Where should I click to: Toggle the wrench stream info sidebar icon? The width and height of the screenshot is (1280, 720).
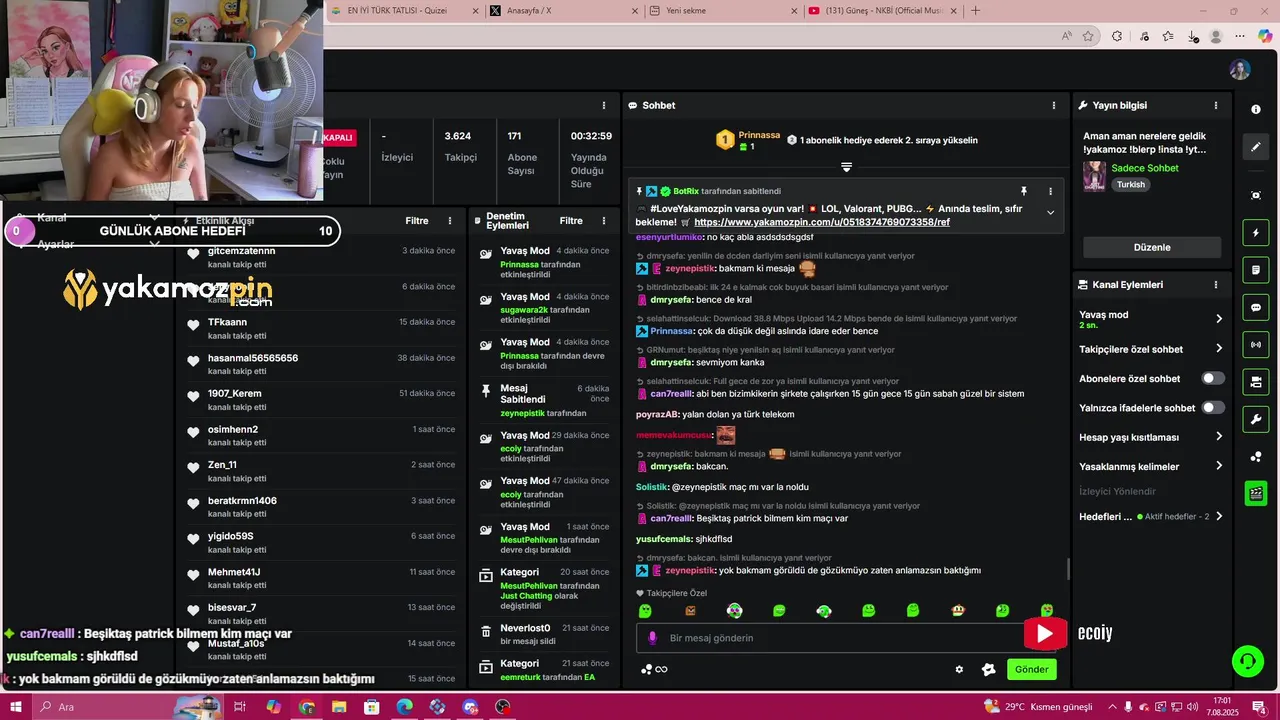pos(1256,419)
